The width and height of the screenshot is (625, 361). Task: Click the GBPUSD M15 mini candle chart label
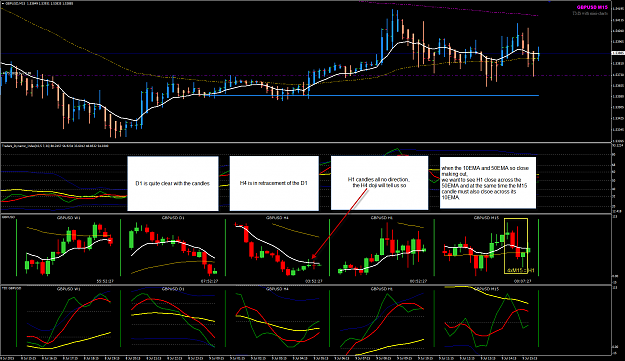486,218
